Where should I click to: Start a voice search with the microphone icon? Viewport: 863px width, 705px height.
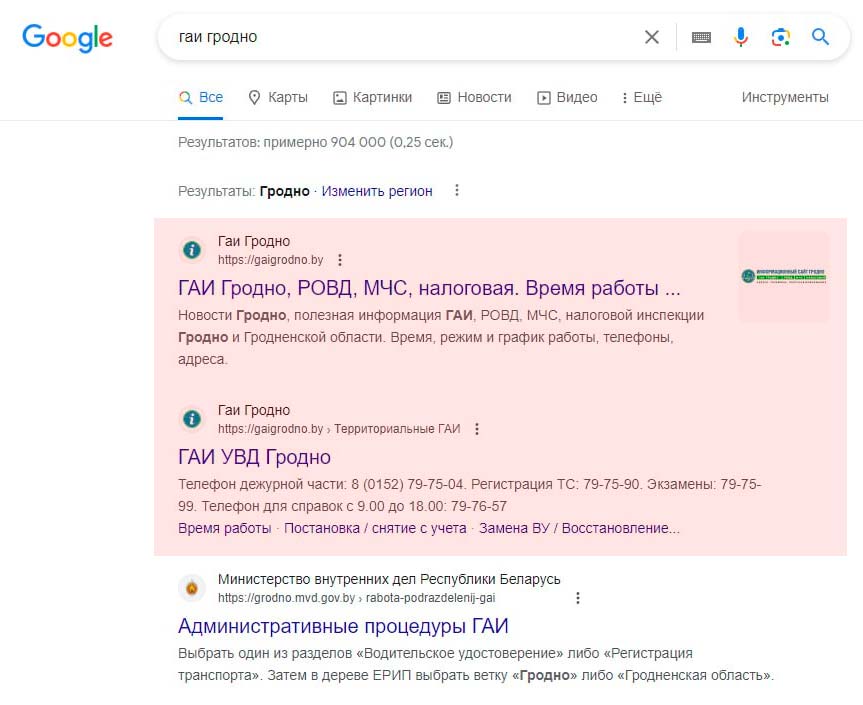coord(740,36)
